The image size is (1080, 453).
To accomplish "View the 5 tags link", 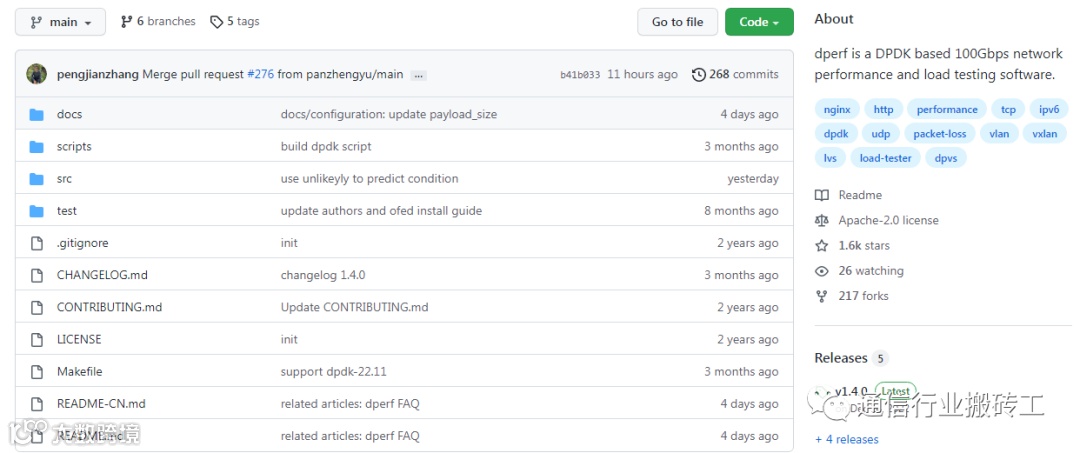I will (x=235, y=21).
